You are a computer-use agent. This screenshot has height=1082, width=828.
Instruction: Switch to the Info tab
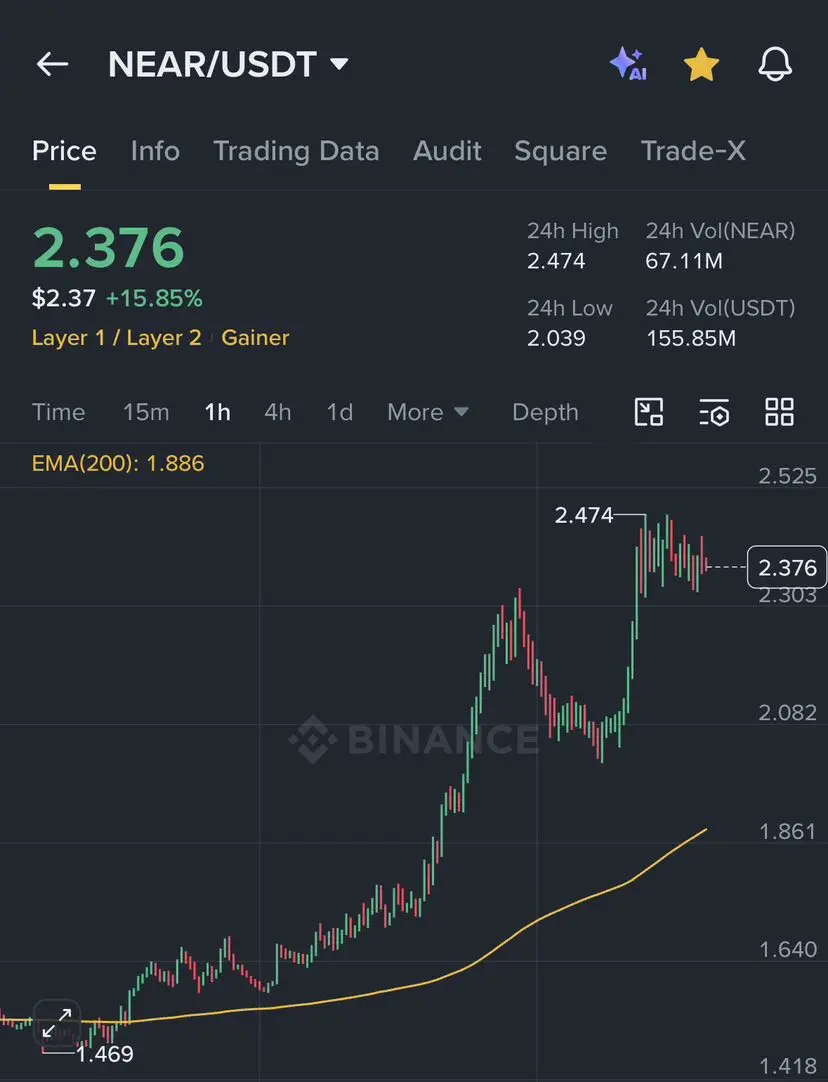click(155, 151)
